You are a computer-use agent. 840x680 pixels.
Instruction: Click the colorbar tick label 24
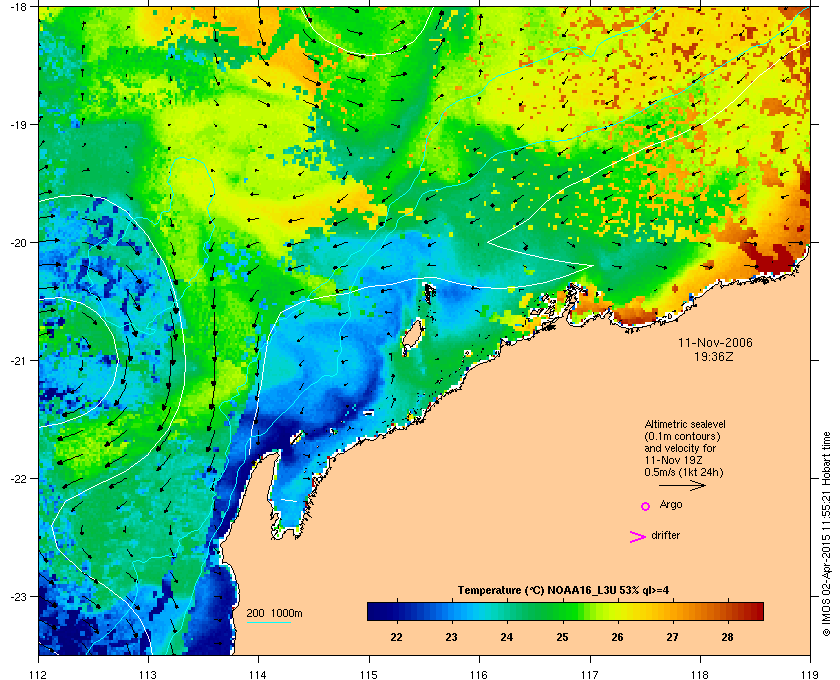(x=507, y=637)
